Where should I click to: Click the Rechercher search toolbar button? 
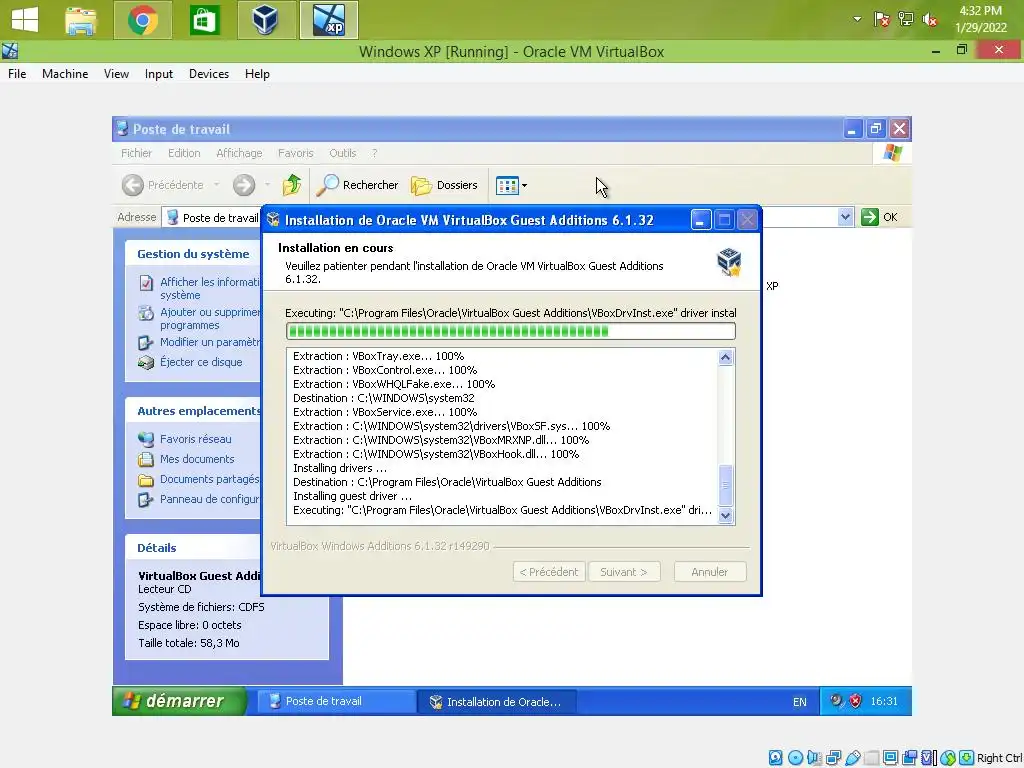point(357,185)
